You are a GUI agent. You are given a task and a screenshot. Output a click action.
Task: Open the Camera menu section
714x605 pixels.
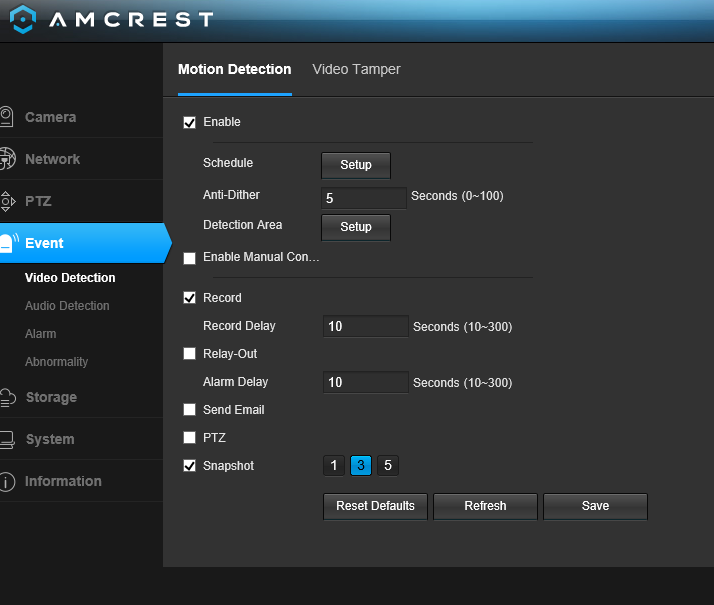tap(50, 117)
